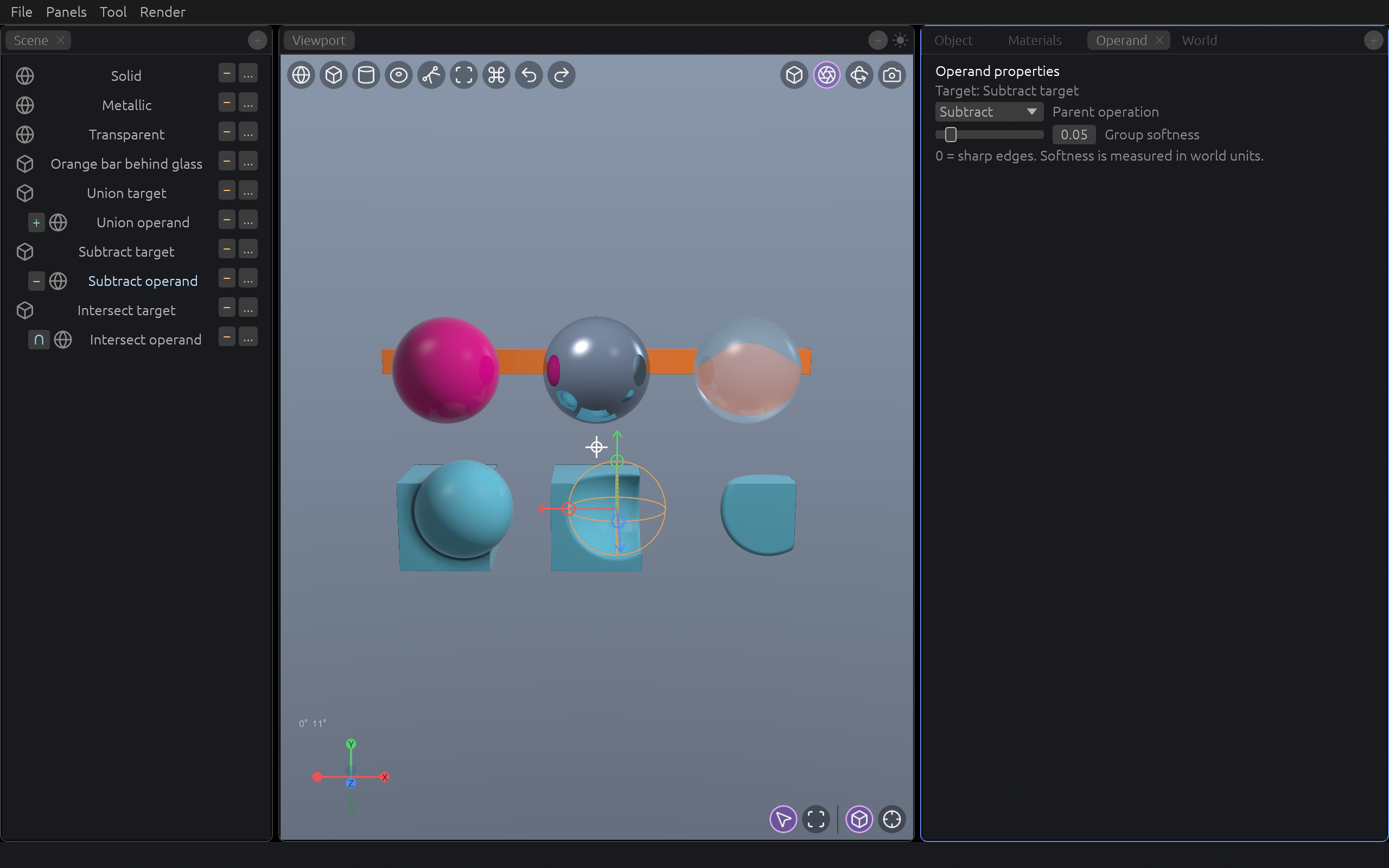Add a panel tab in Scene panel header
This screenshot has height=868, width=1389.
257,40
